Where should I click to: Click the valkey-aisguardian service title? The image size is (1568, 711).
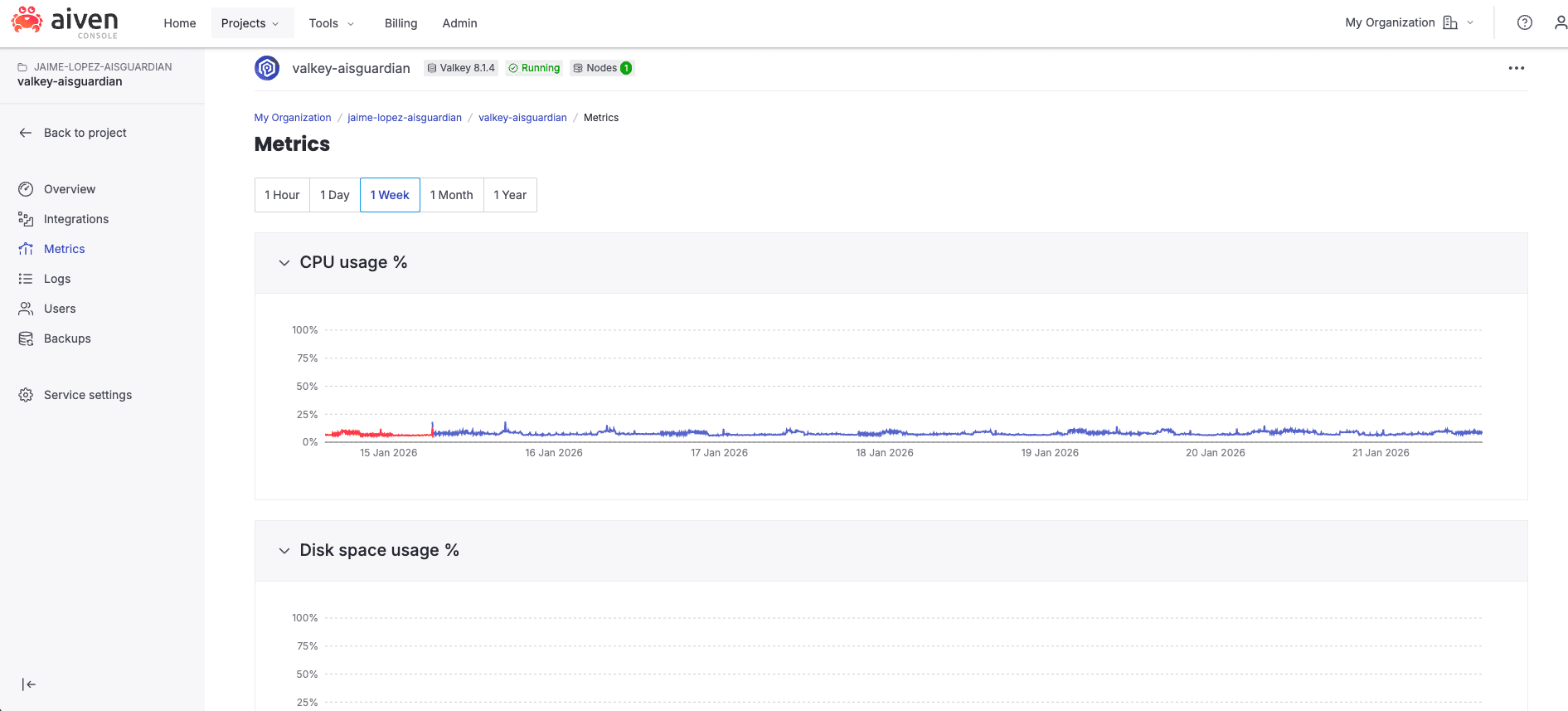(x=351, y=68)
